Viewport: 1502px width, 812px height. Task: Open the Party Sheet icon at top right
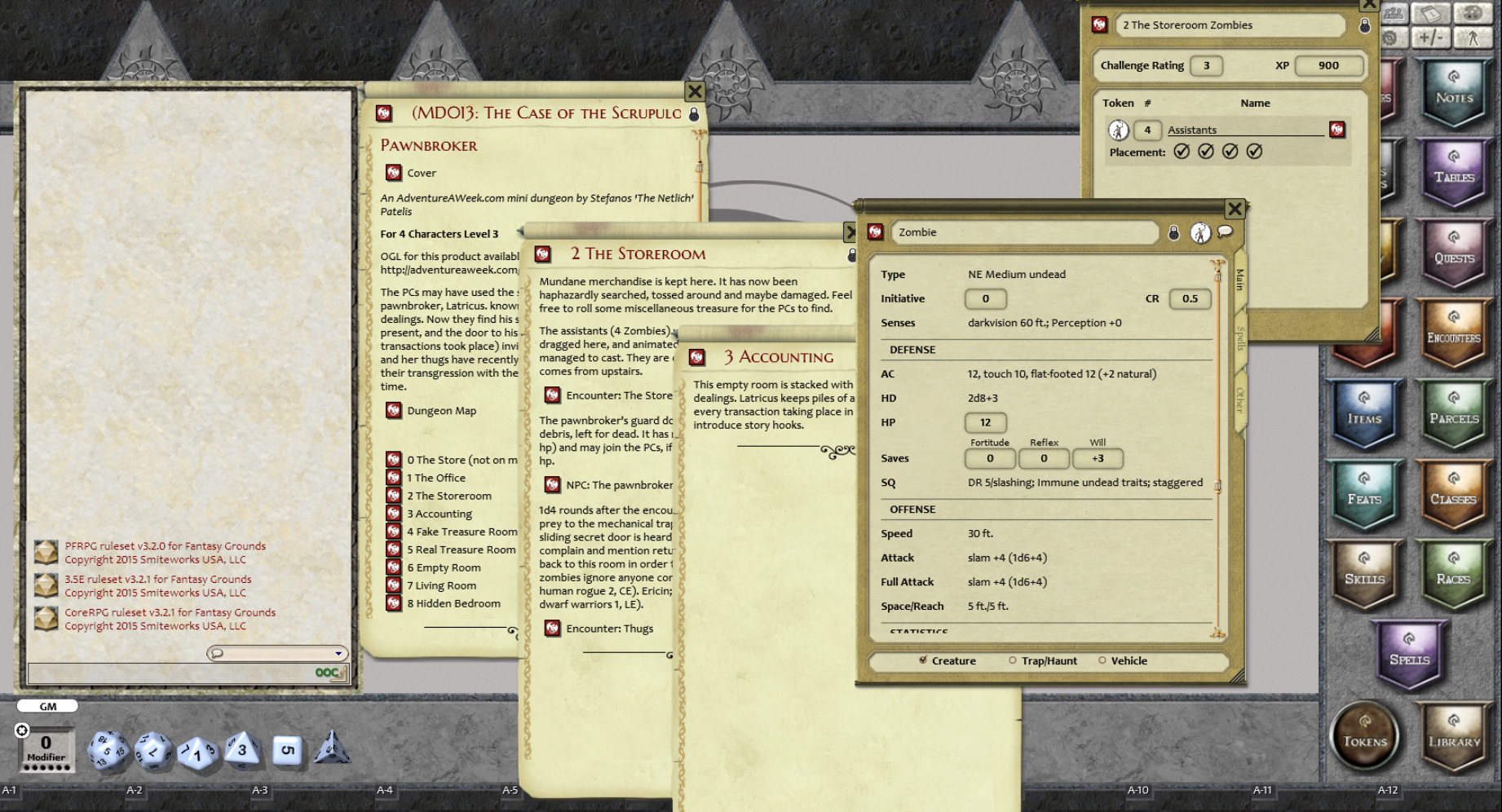coord(1394,13)
